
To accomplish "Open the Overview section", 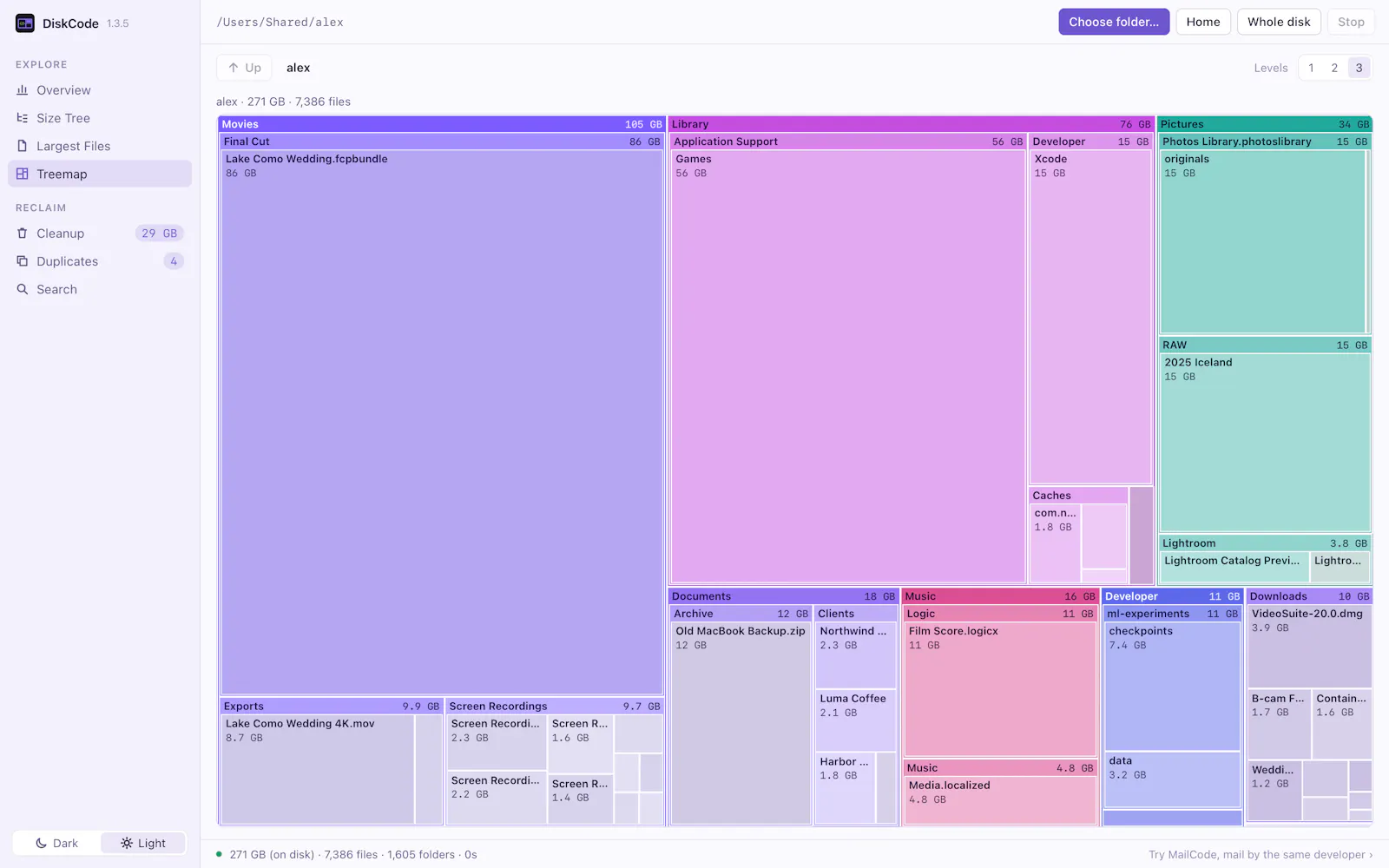I will (x=100, y=90).
